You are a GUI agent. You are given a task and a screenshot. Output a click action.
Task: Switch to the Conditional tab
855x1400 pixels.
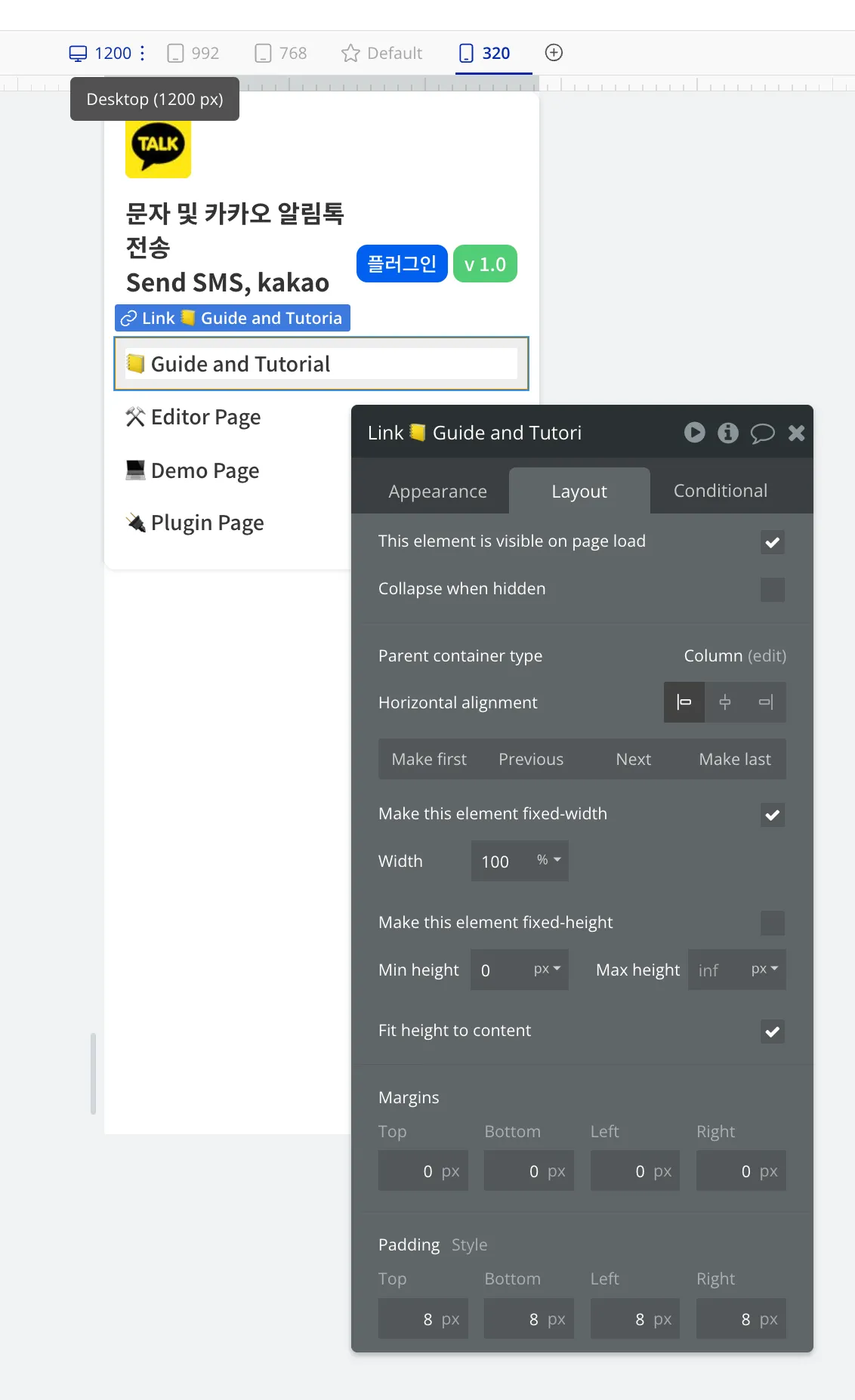point(721,491)
